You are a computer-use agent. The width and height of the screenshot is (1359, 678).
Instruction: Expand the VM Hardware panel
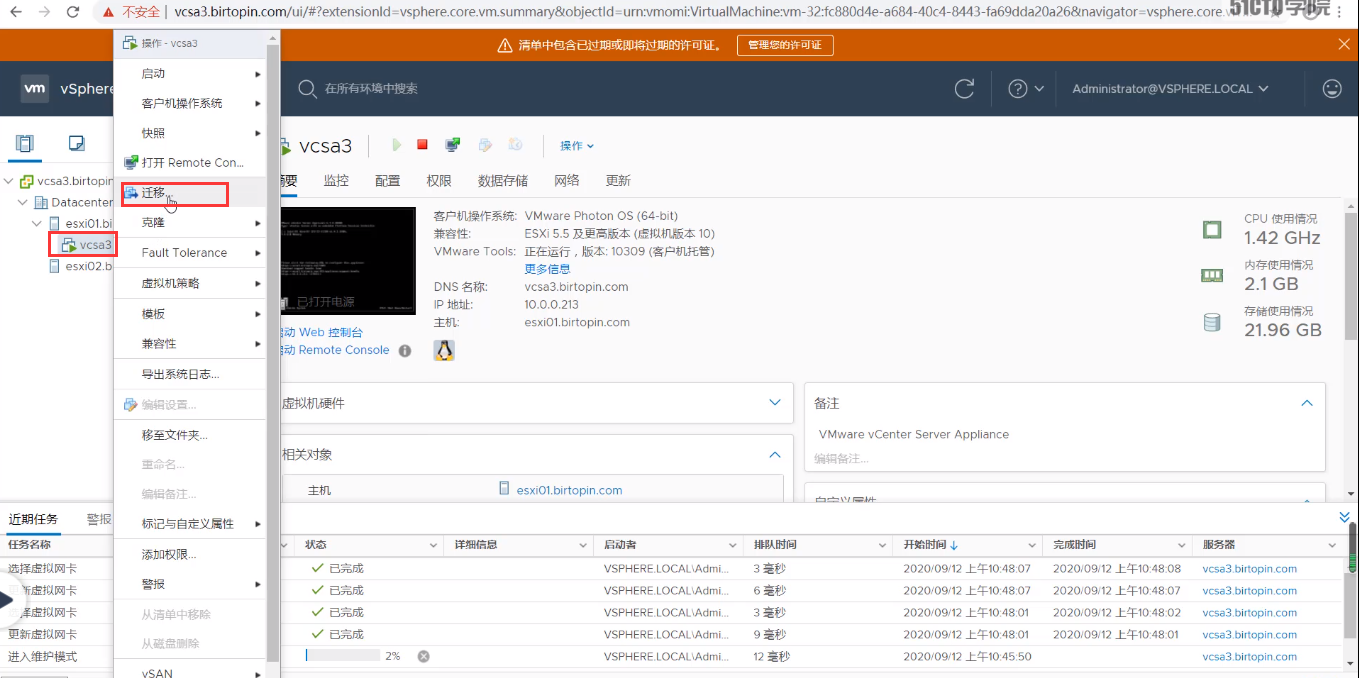775,403
